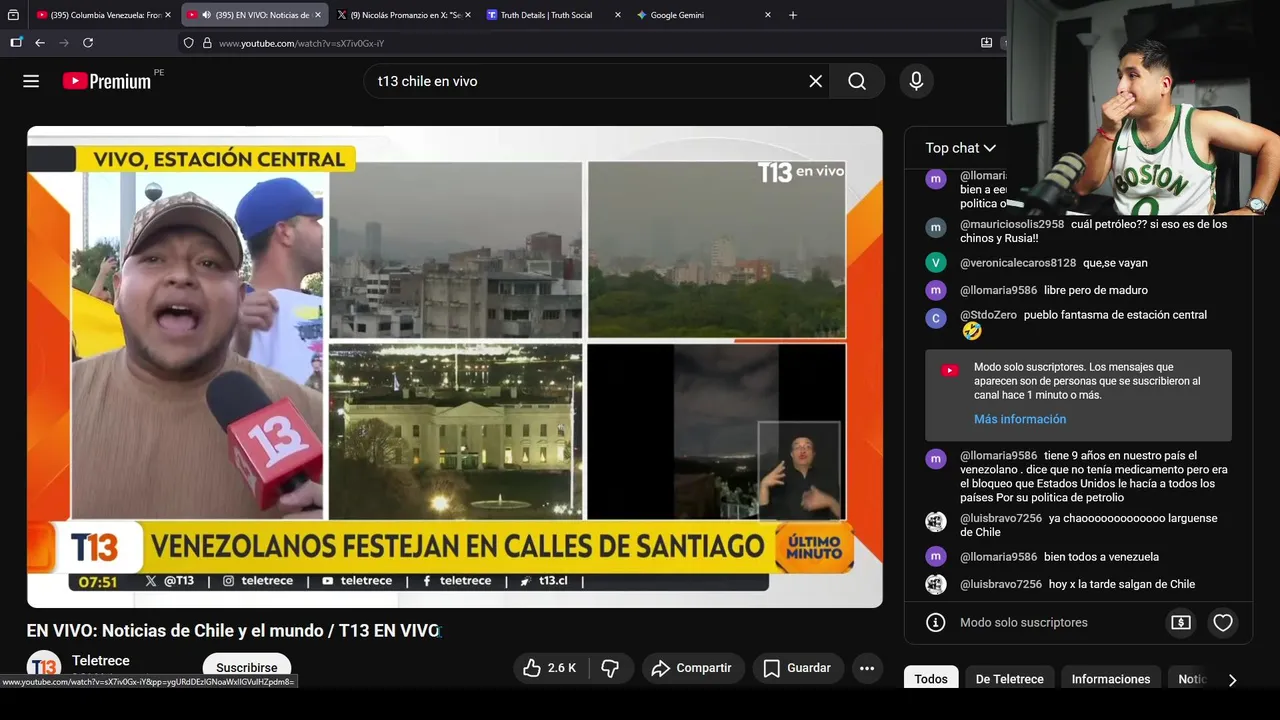Click info icon beside Modo solo suscriptores

click(936, 622)
